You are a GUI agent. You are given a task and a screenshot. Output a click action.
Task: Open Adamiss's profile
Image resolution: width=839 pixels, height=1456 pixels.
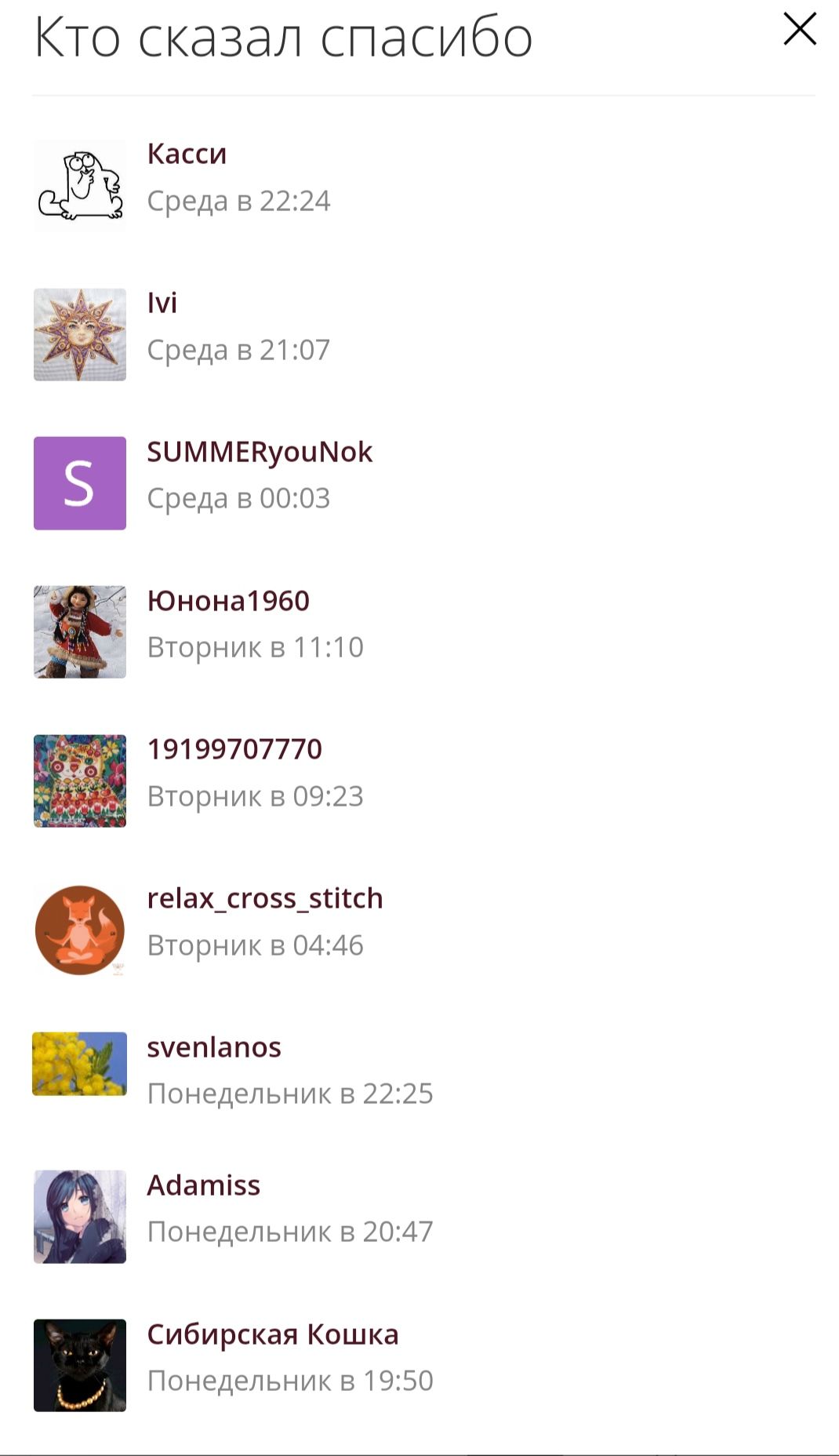(x=204, y=1185)
